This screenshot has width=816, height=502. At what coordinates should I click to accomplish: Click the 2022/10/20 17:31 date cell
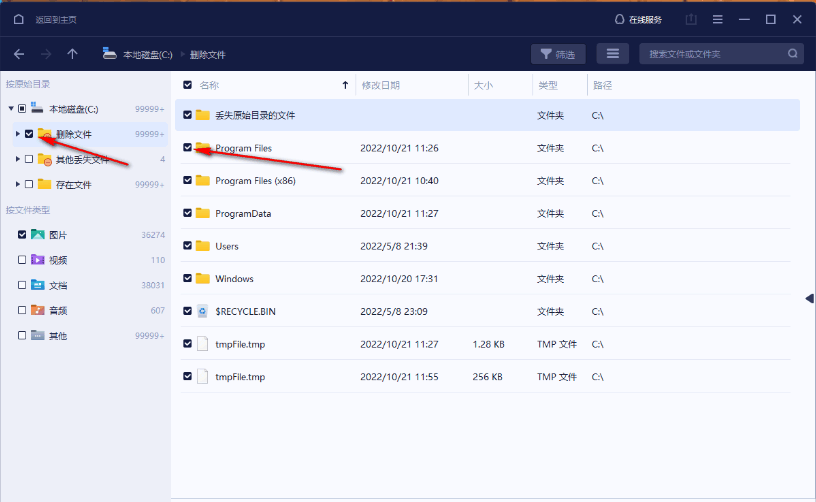pyautogui.click(x=399, y=279)
